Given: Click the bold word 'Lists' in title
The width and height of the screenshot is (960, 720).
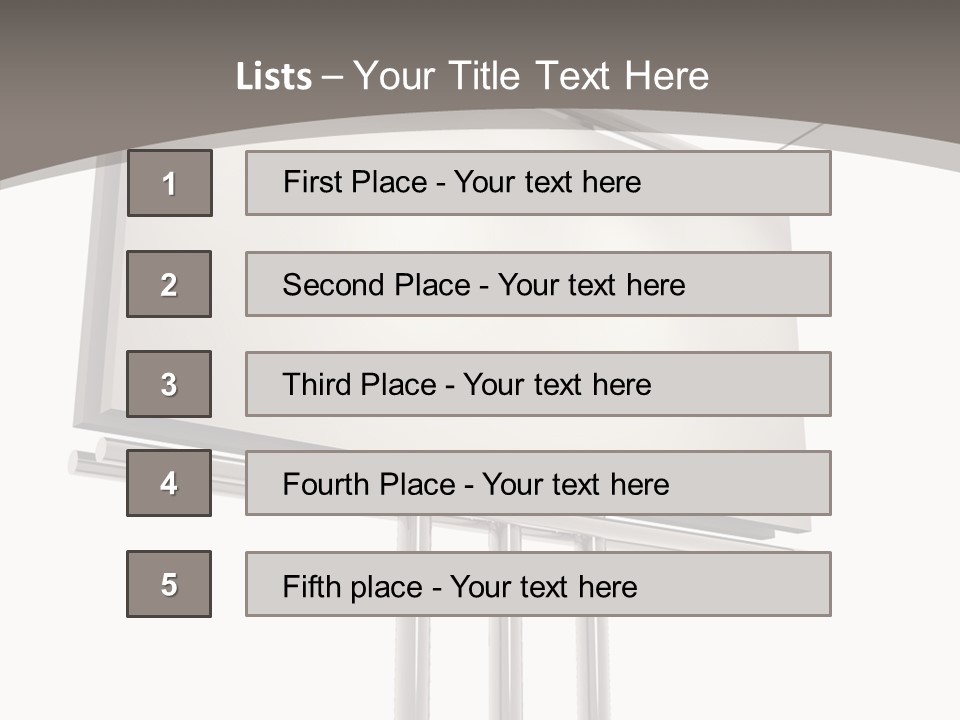Looking at the screenshot, I should 274,77.
